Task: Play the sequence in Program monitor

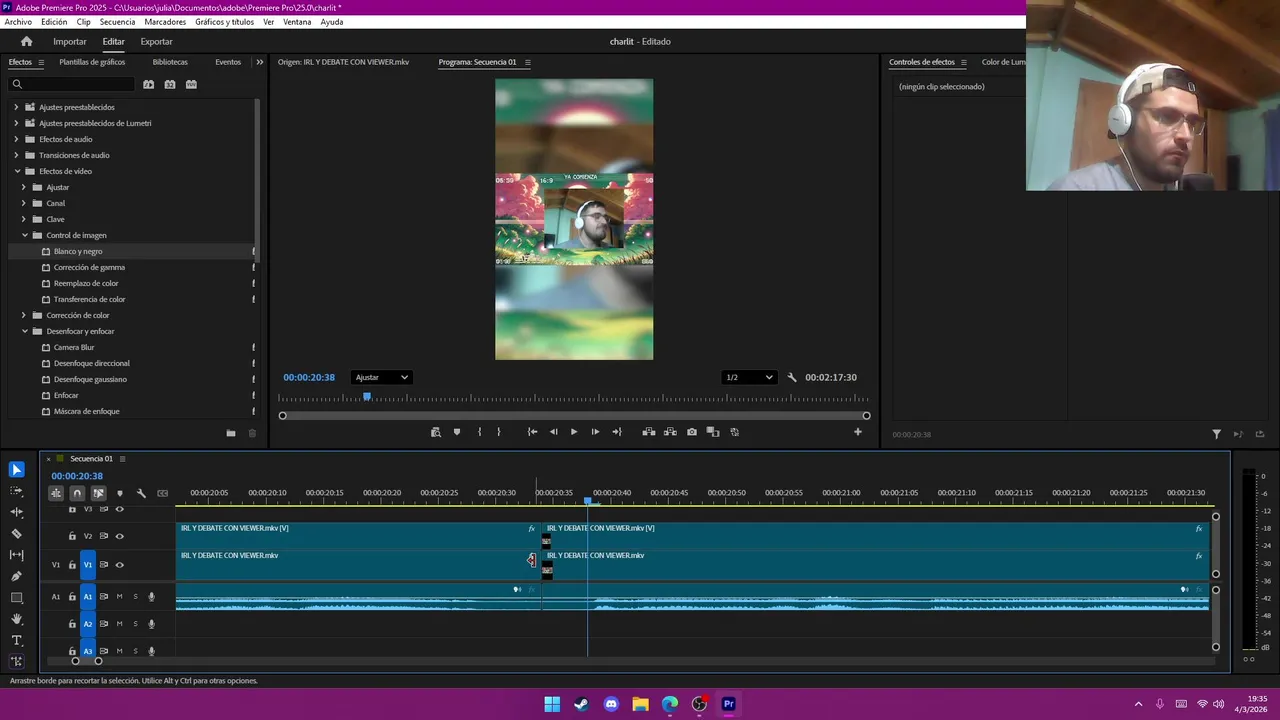Action: (x=573, y=432)
